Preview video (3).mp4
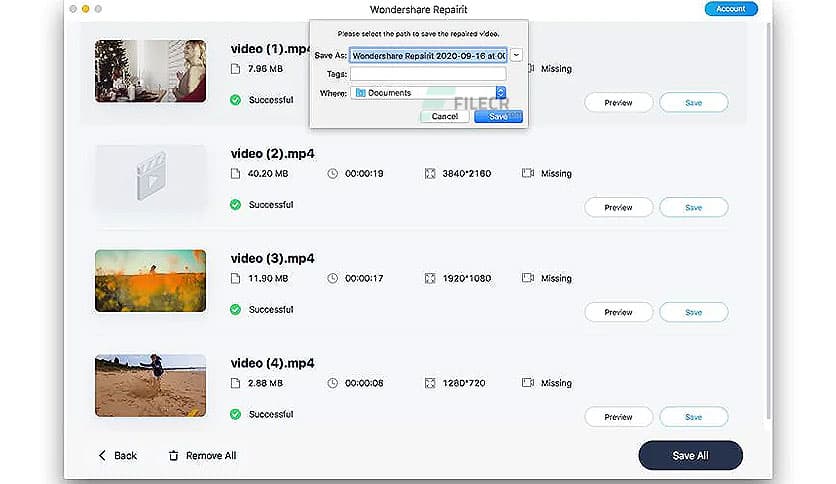 (618, 312)
